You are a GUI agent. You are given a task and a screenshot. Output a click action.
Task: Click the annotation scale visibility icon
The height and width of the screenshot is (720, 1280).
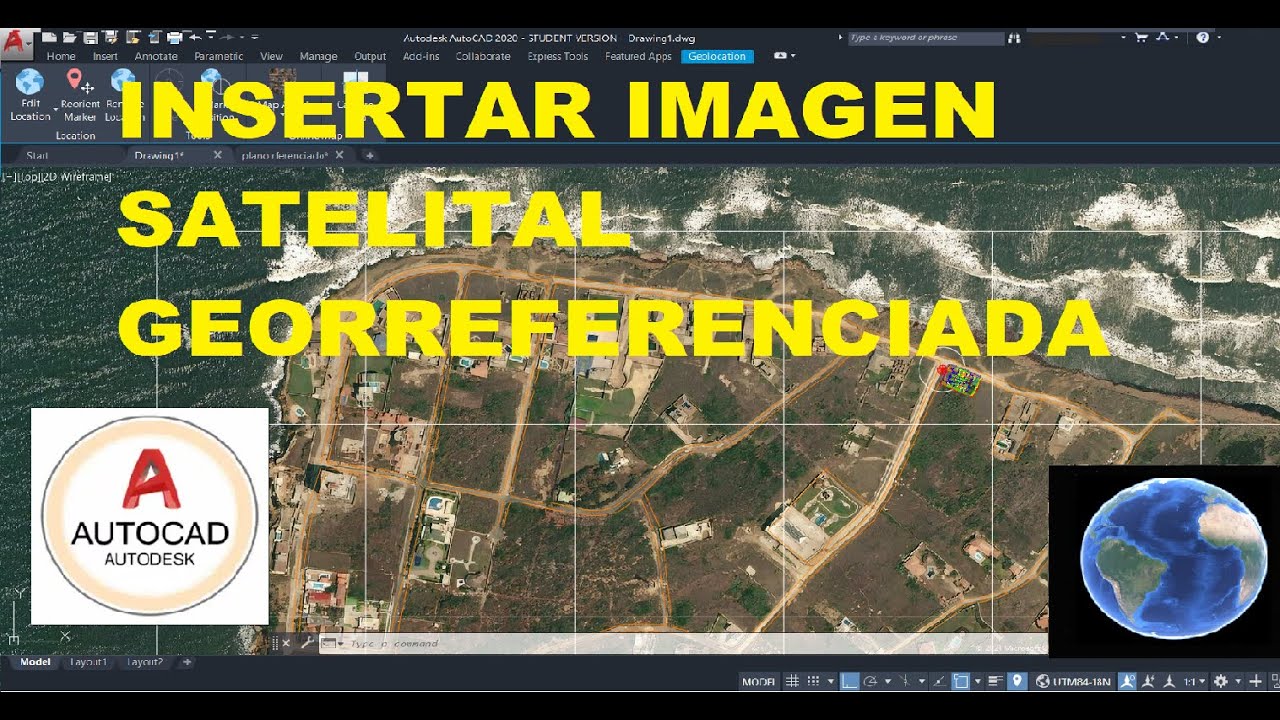1127,681
